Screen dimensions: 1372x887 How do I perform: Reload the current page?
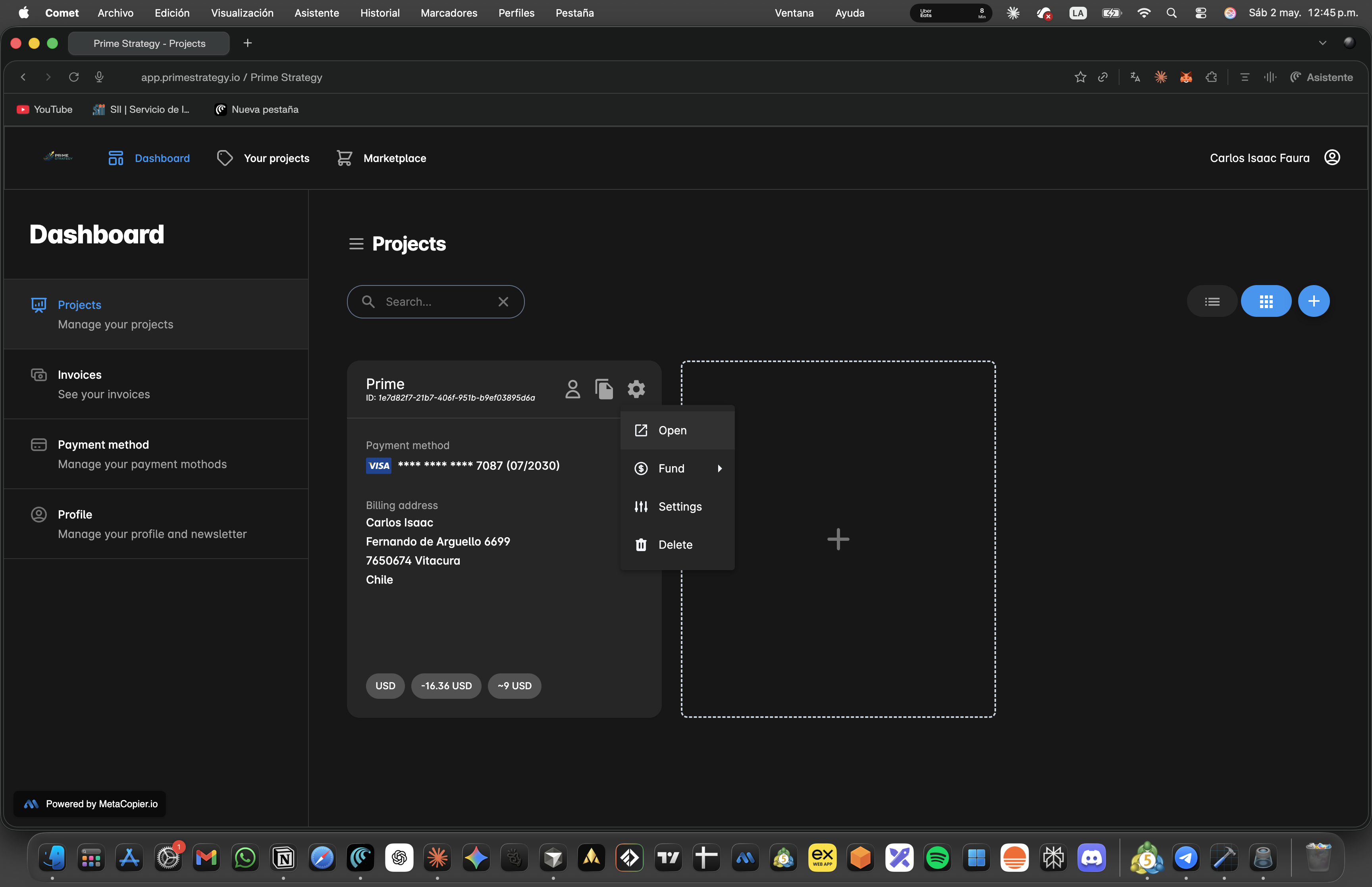pos(74,77)
